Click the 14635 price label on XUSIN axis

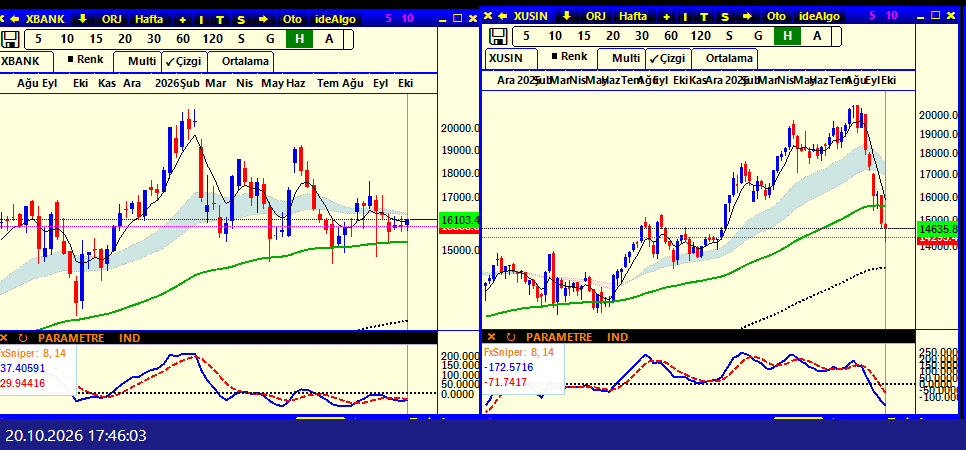pos(938,228)
